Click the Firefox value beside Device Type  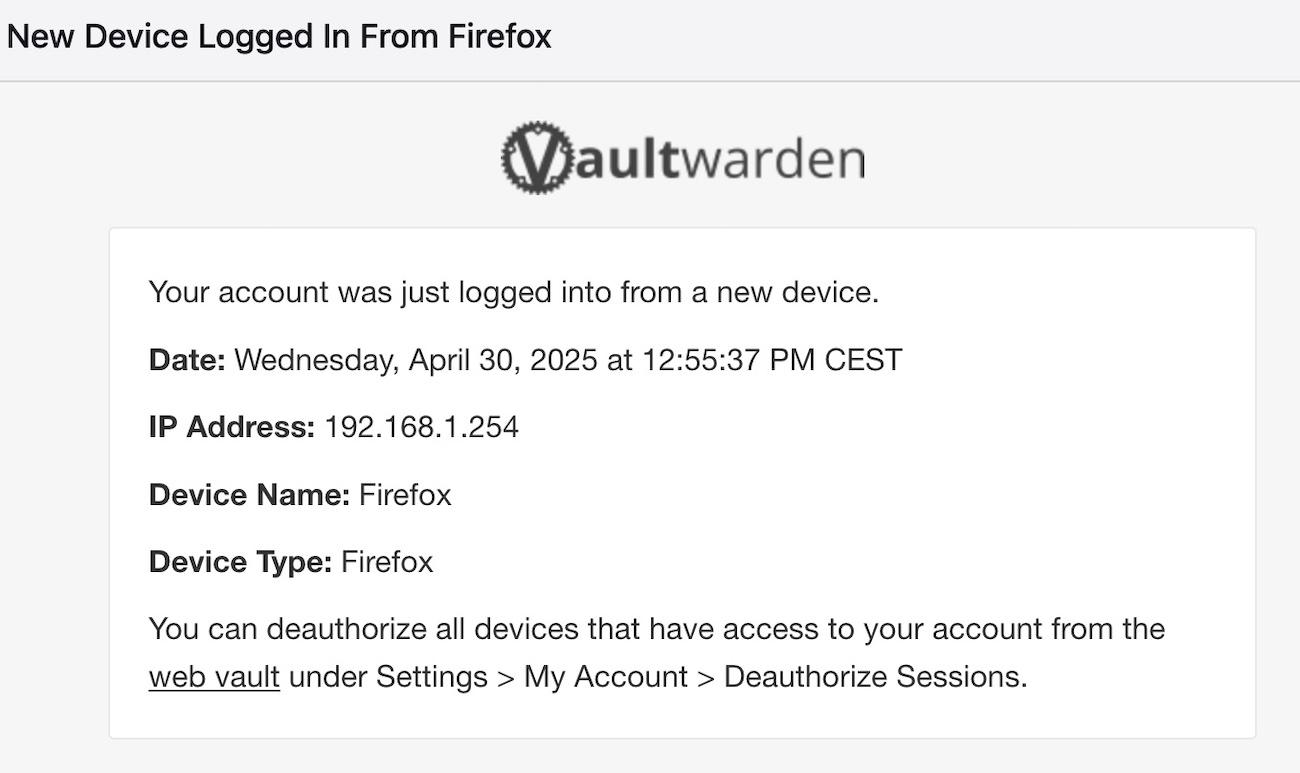coord(387,562)
